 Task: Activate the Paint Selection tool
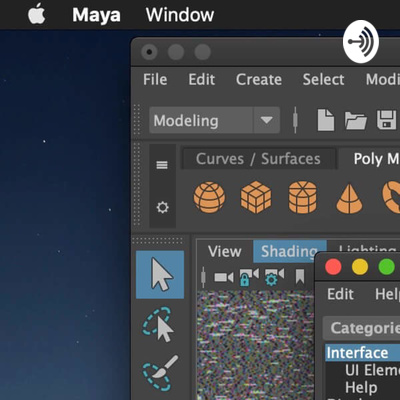[160, 373]
